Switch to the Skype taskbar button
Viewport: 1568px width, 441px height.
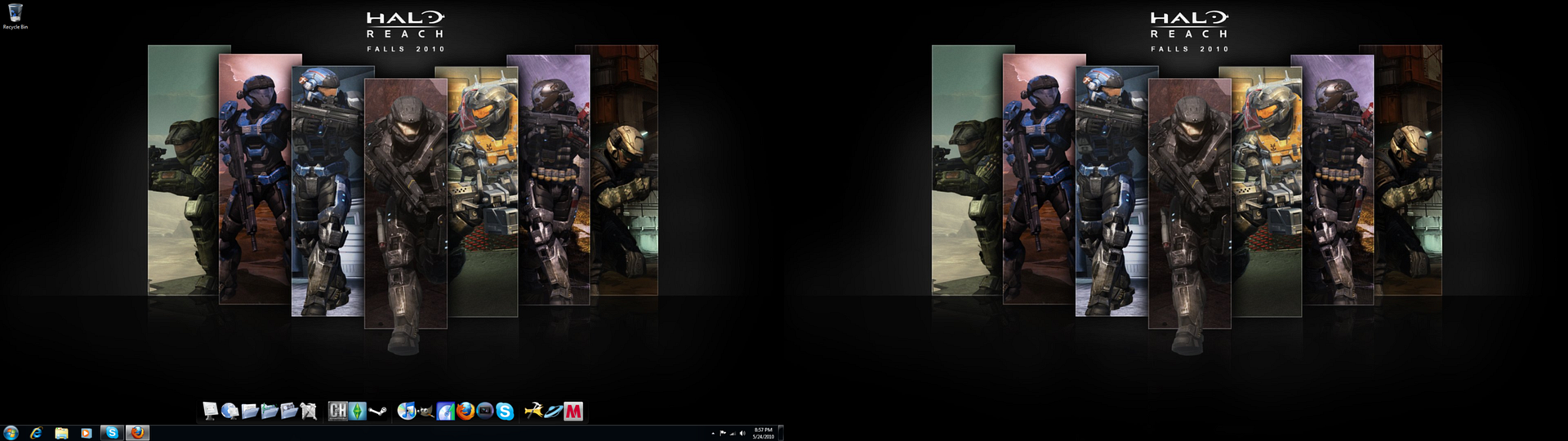(x=112, y=433)
